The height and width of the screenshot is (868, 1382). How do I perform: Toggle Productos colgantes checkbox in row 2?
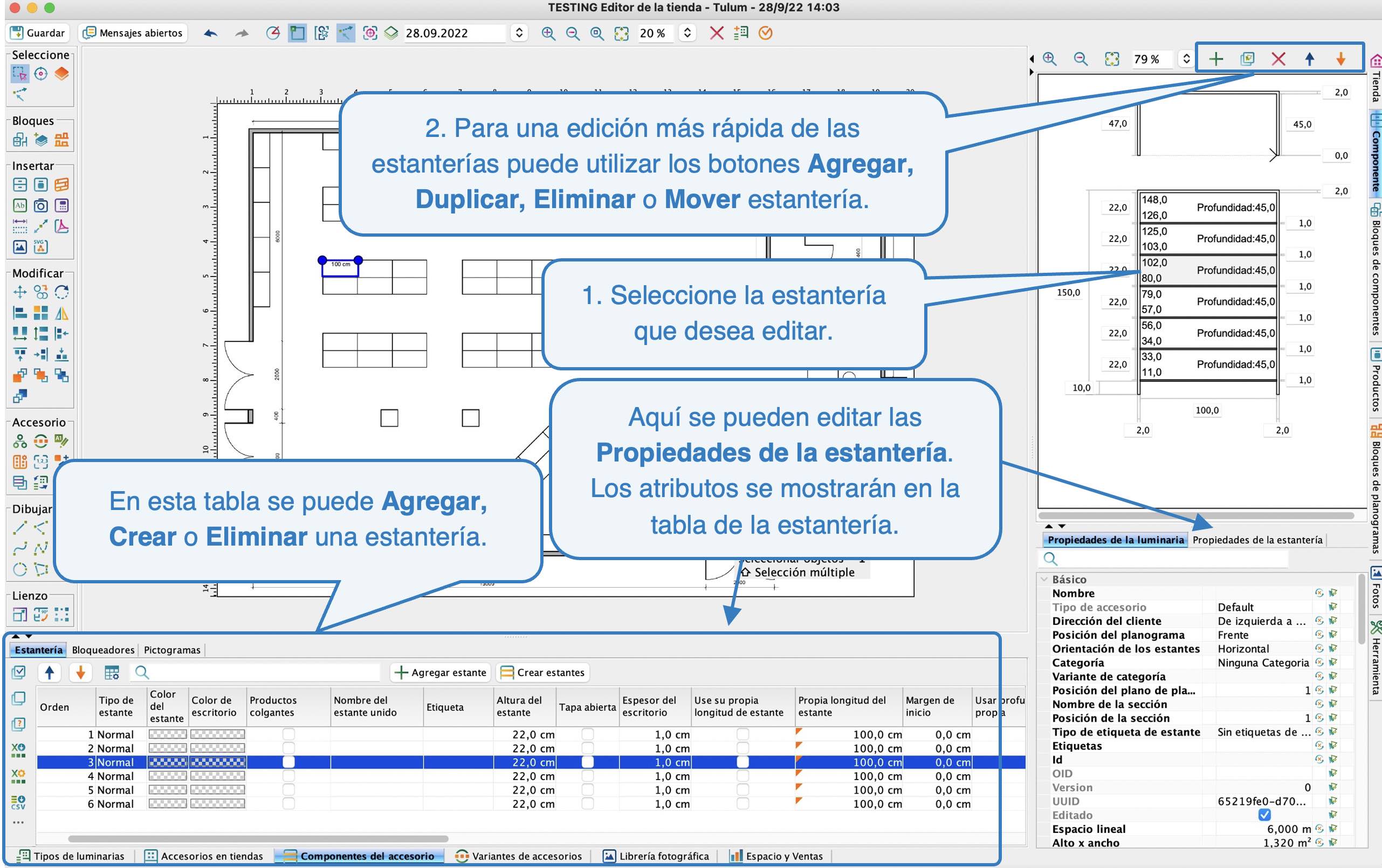click(x=288, y=748)
